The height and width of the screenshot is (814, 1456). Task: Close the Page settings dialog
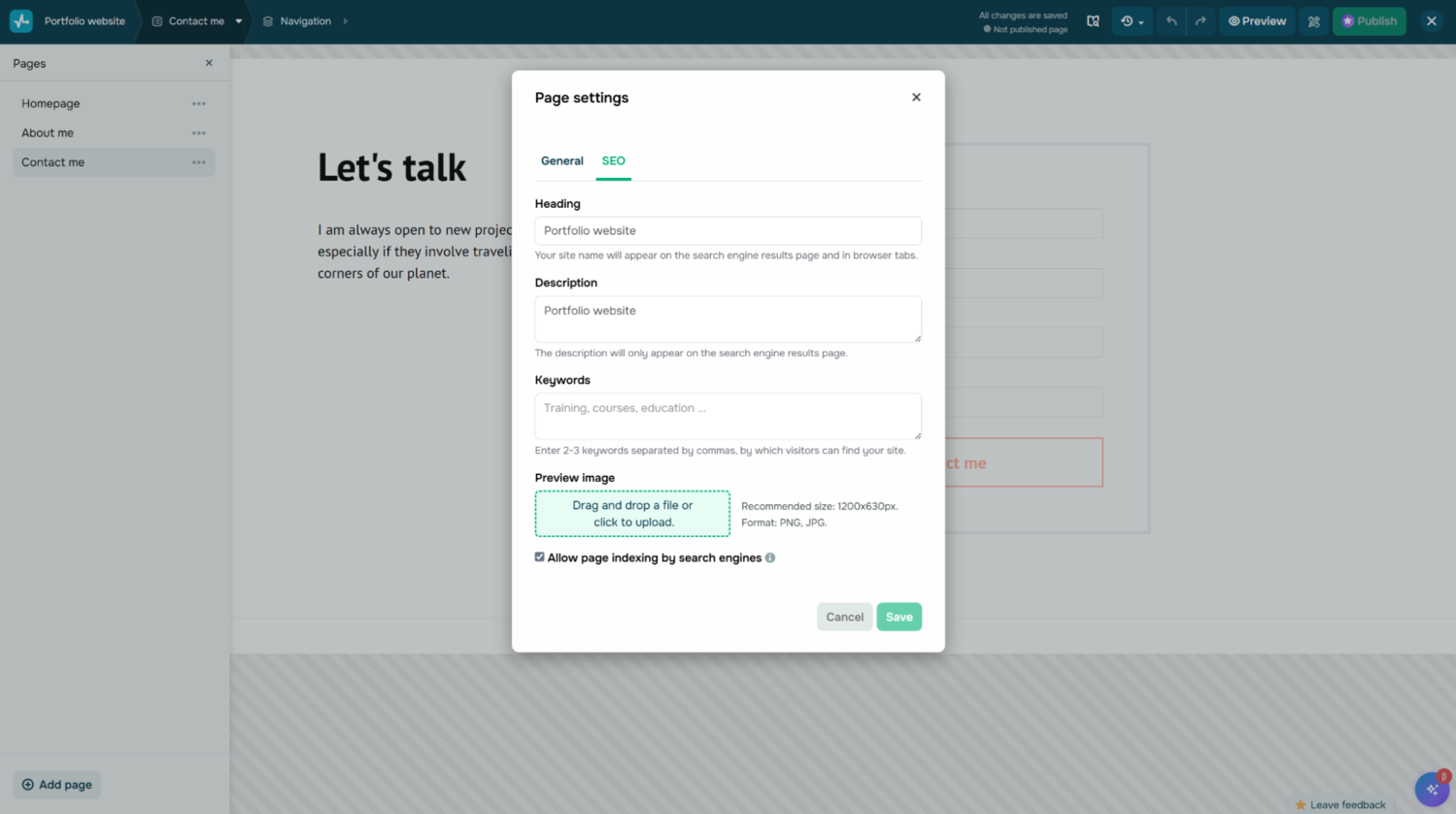916,97
